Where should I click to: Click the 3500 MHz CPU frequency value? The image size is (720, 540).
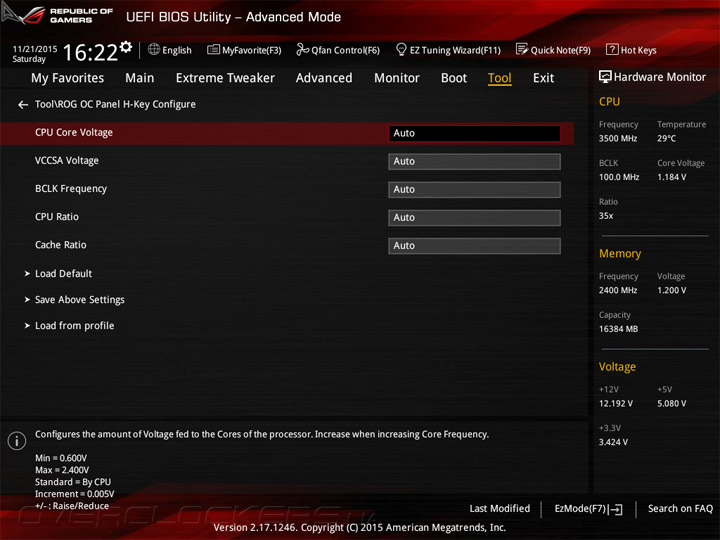click(x=618, y=138)
